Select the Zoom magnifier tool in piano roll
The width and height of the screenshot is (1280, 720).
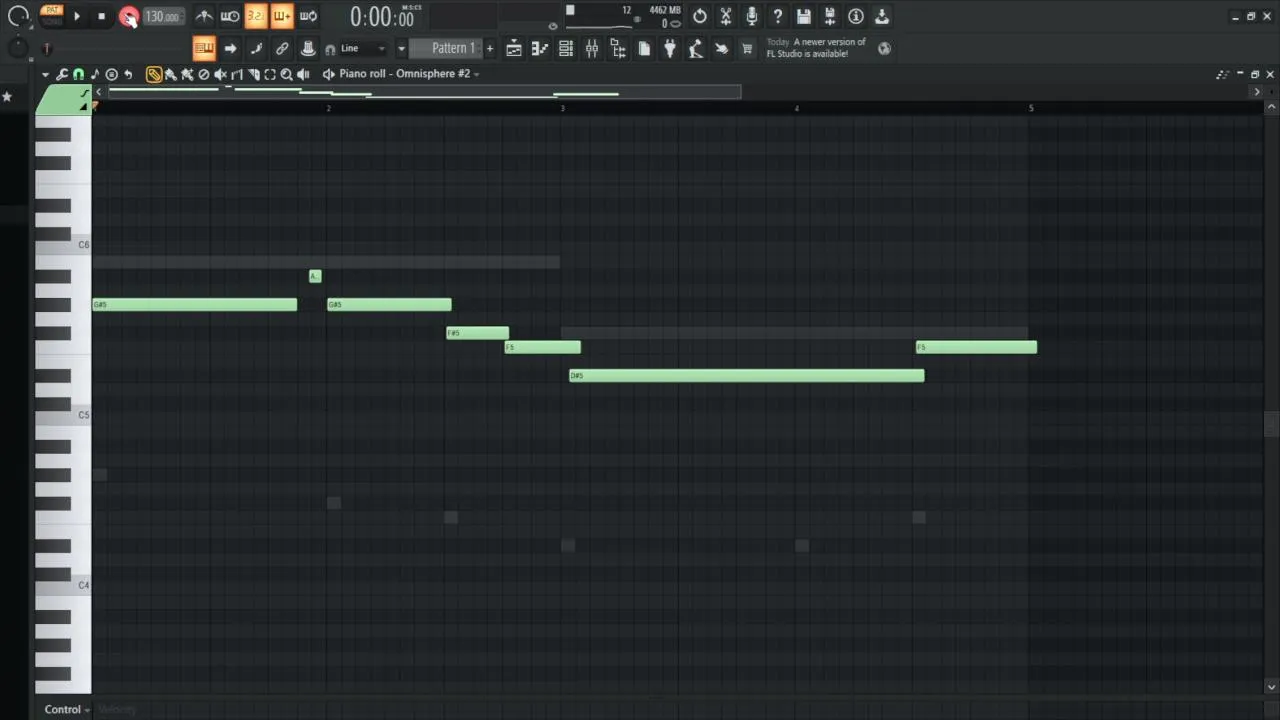click(286, 74)
